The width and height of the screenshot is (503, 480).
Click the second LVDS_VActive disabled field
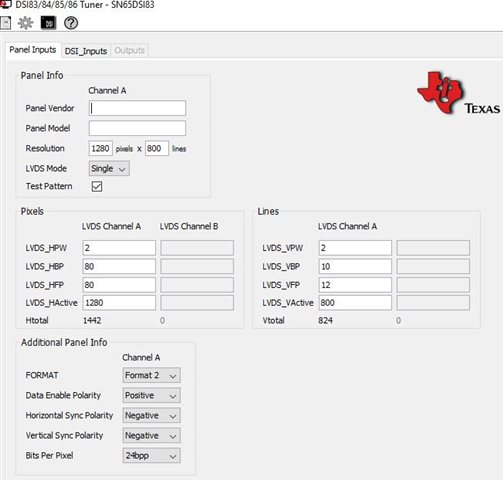tap(433, 303)
